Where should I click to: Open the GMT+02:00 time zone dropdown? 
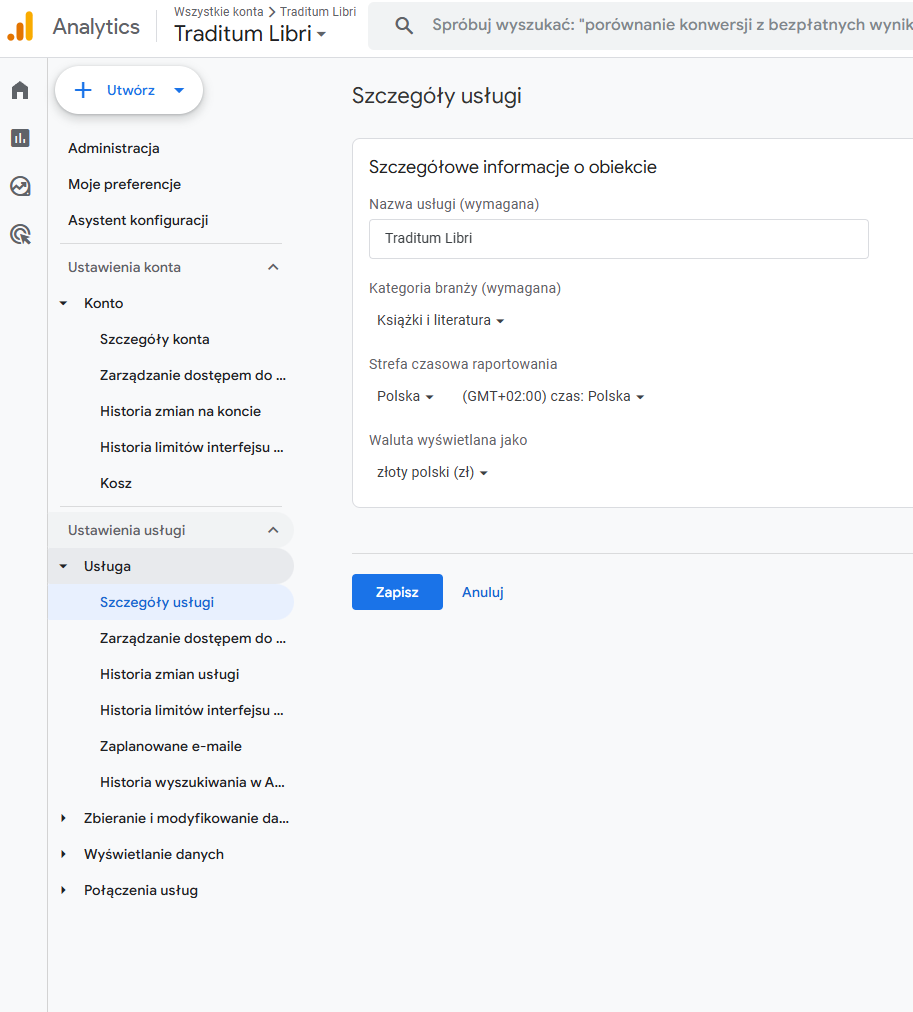pyautogui.click(x=553, y=397)
